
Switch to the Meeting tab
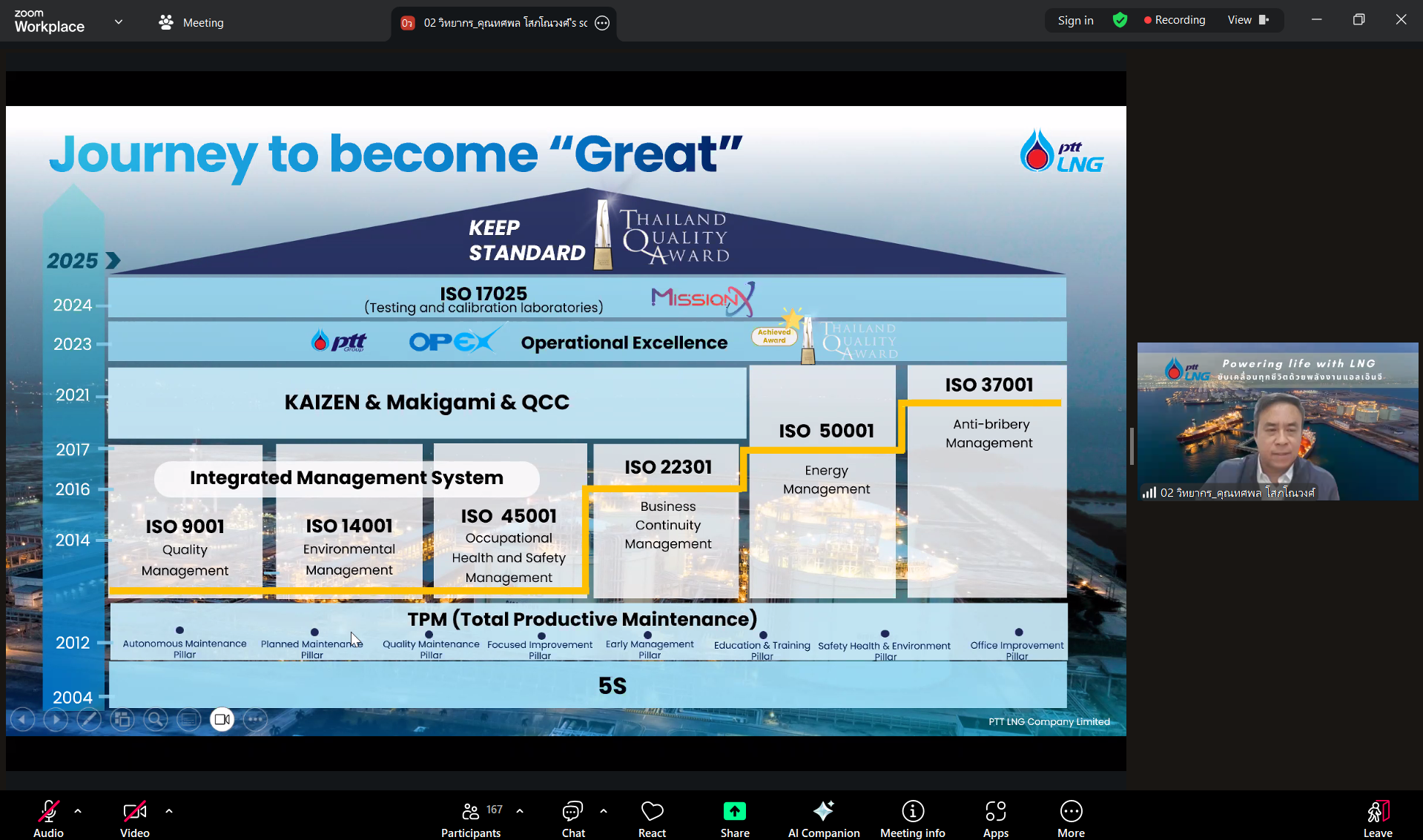tap(191, 23)
